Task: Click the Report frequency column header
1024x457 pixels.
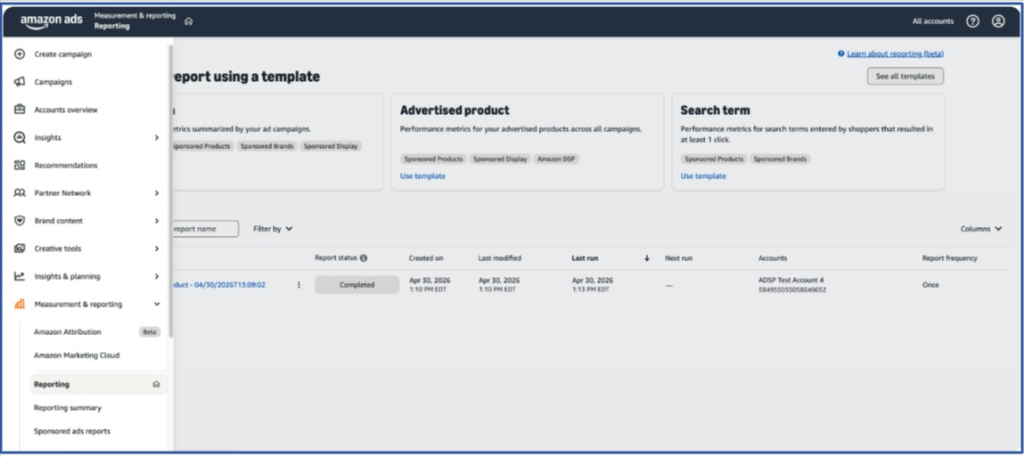Action: click(950, 258)
